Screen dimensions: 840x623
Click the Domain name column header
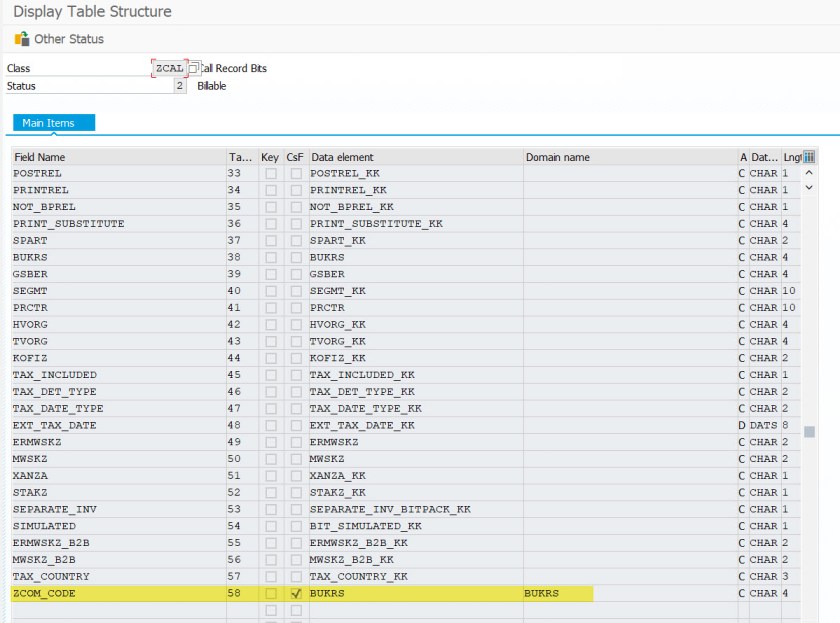point(628,157)
